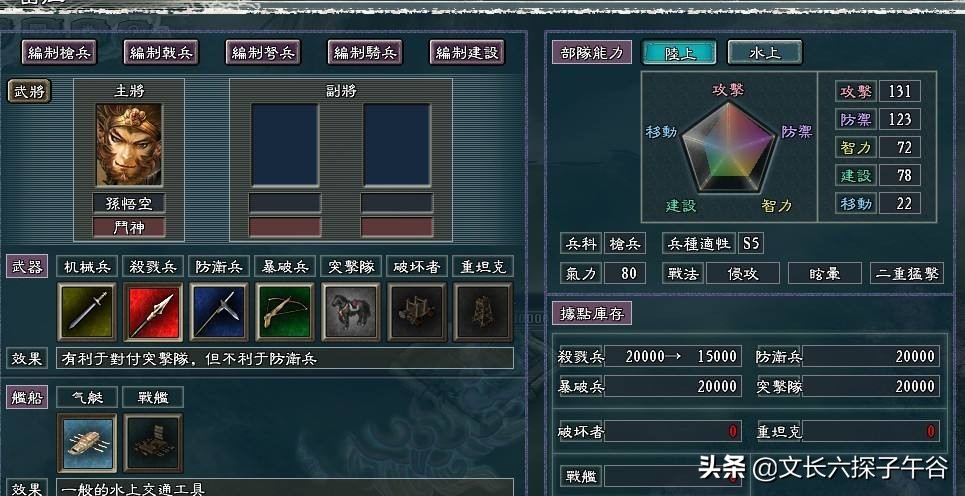Choose the dimmed 戰艦 warship icon
Image resolution: width=965 pixels, height=496 pixels.
point(153,443)
